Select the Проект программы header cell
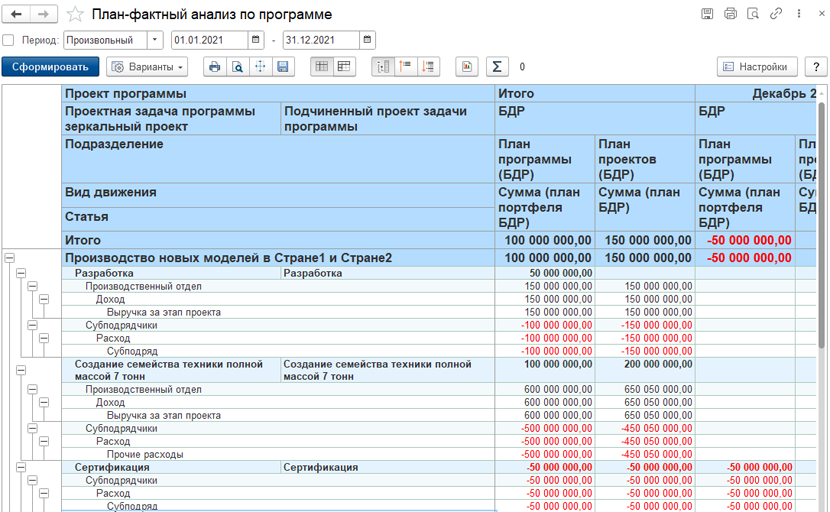This screenshot has height=512, width=830. (x=278, y=94)
